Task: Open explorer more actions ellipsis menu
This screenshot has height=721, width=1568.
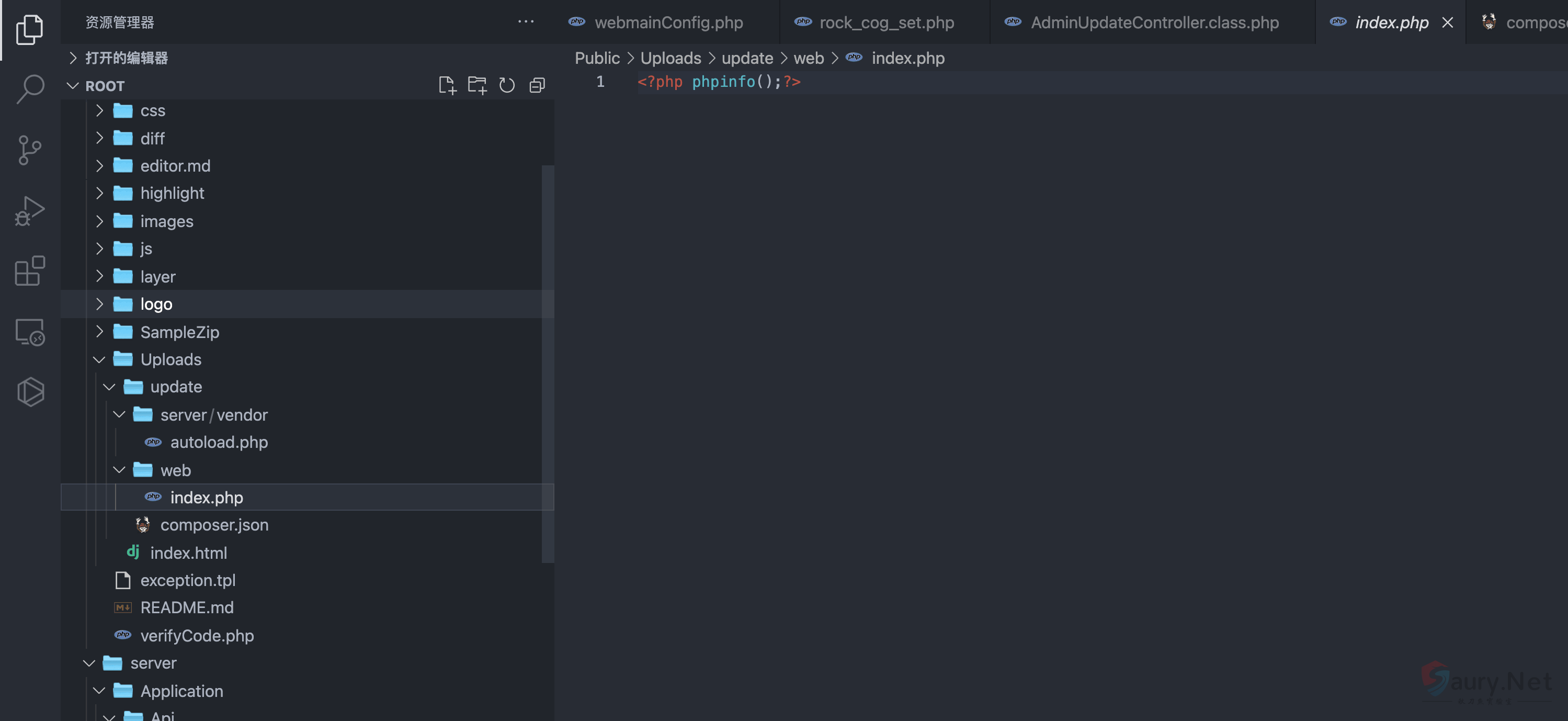Action: point(526,22)
